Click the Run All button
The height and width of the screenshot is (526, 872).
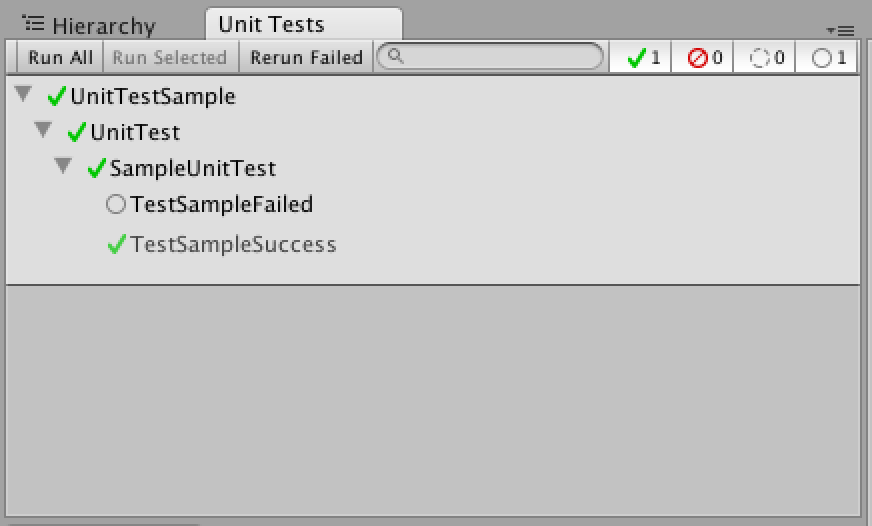60,57
